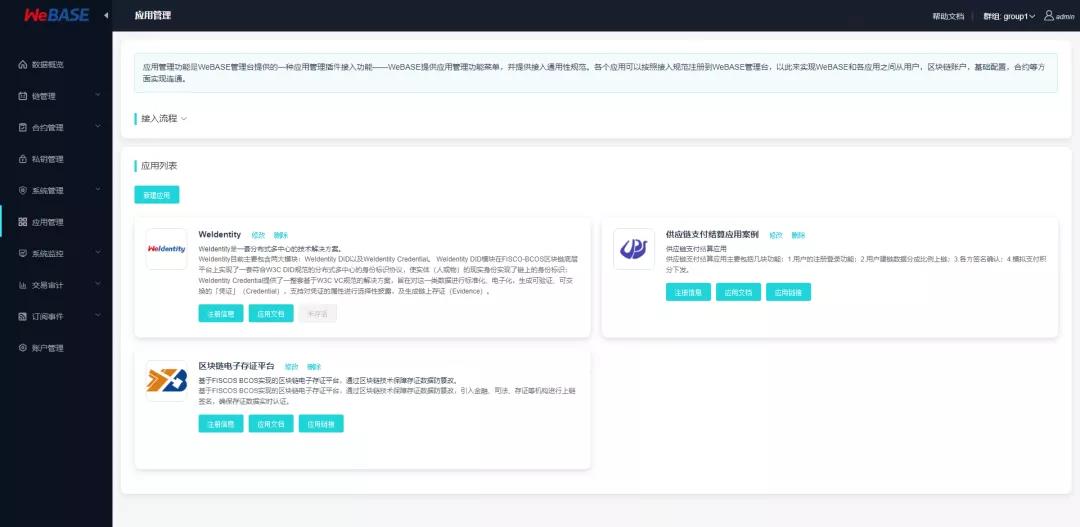Image resolution: width=1080 pixels, height=527 pixels.
Task: Click the 供应链支付结算应用案例 title text
Action: tap(712, 235)
